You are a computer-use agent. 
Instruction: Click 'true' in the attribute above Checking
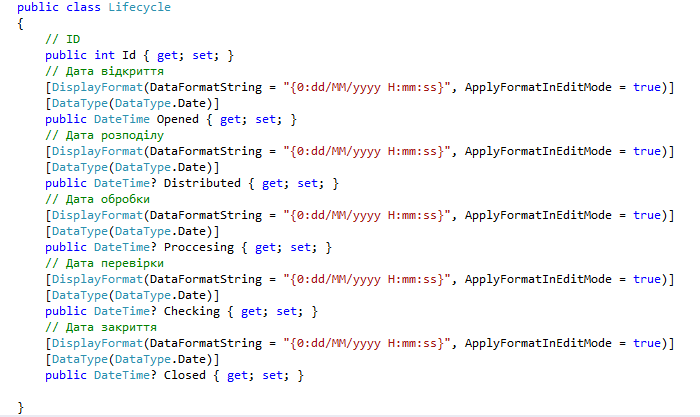pyautogui.click(x=647, y=279)
